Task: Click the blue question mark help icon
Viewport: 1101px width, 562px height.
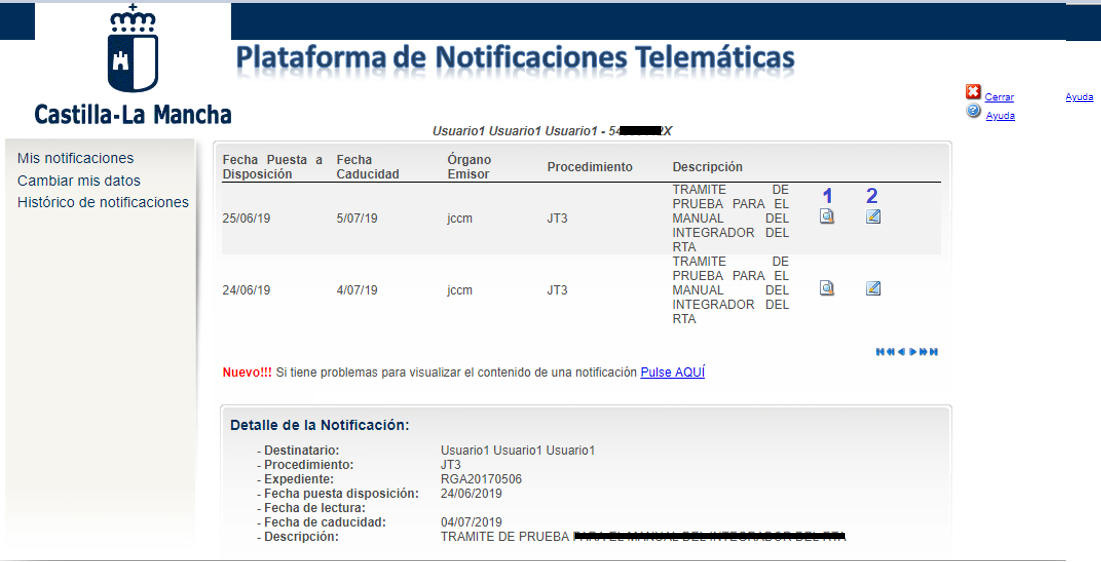Action: [x=973, y=110]
